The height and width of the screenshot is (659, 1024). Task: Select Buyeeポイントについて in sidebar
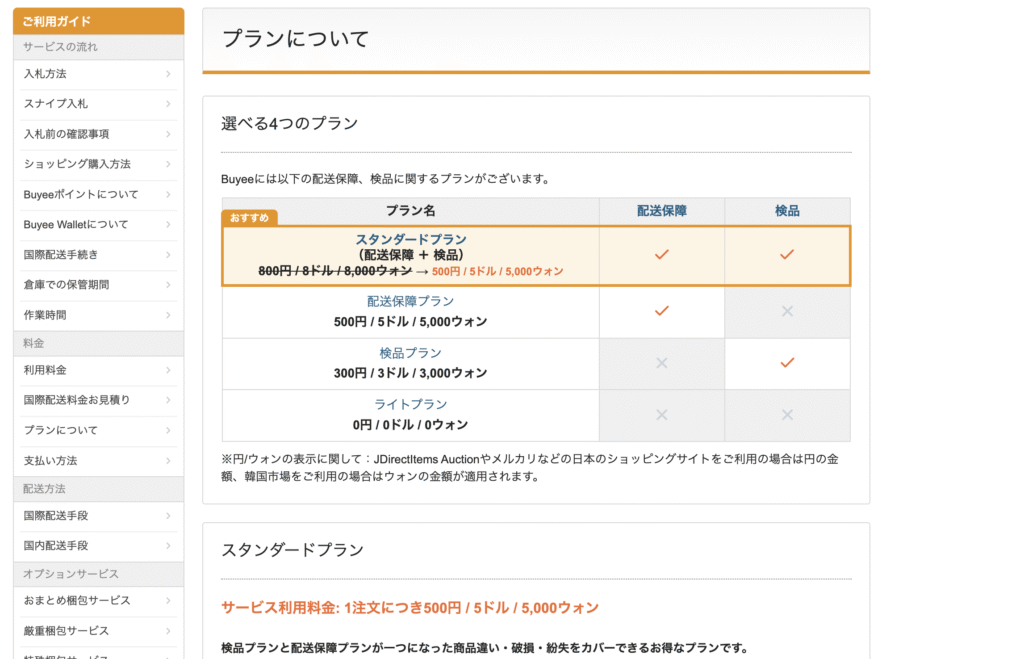tap(81, 194)
